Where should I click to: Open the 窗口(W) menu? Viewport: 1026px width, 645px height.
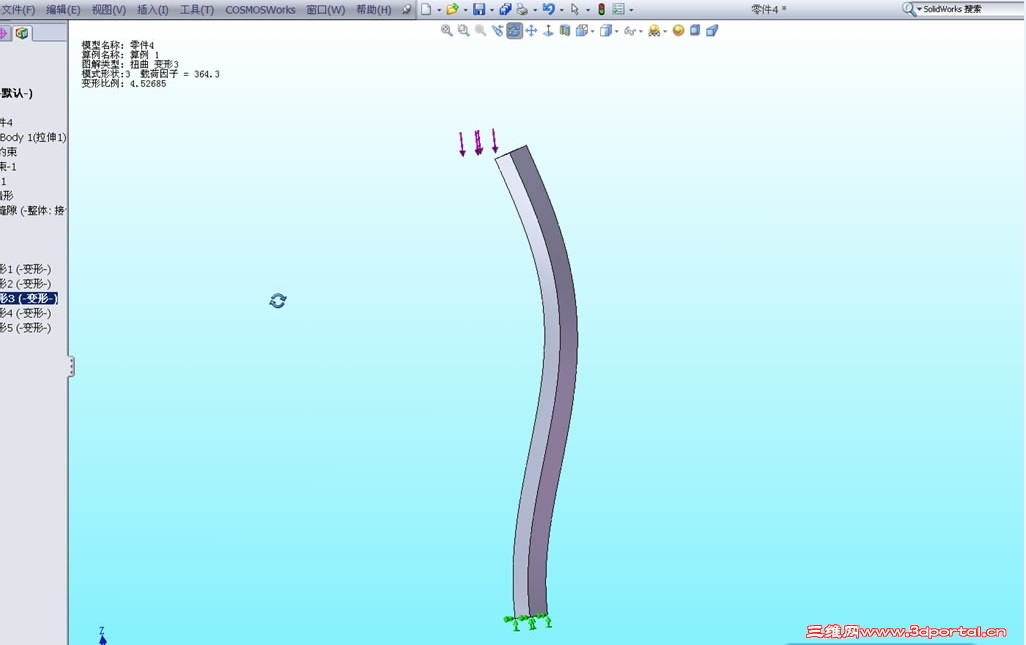point(326,10)
